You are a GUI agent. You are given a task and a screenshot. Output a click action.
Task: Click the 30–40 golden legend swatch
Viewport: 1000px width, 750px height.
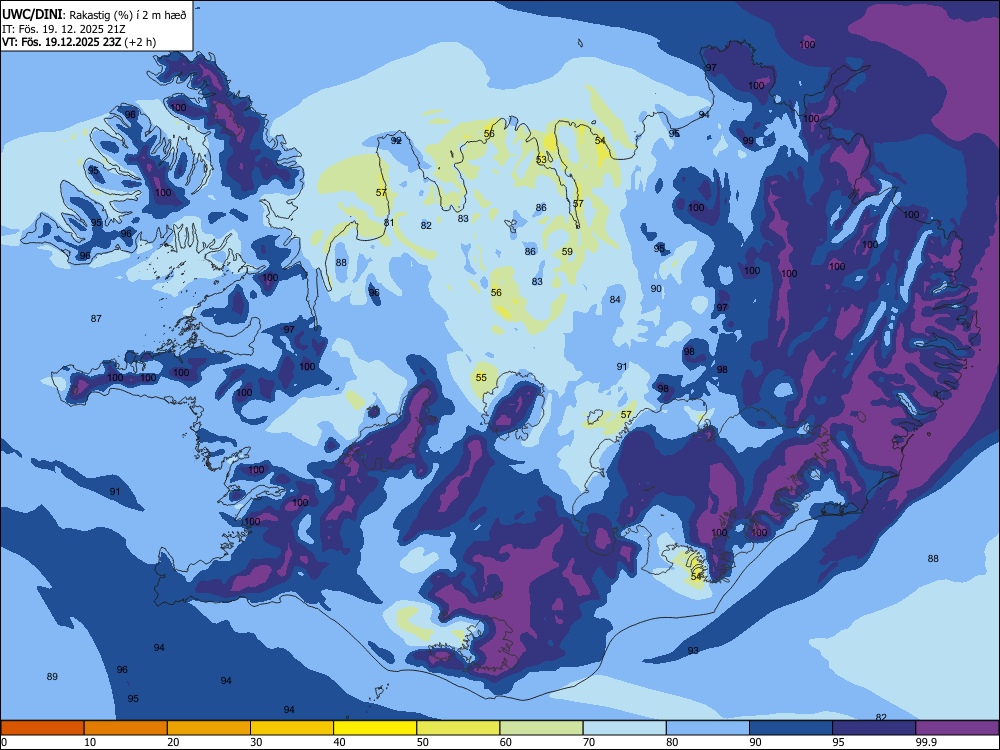292,728
